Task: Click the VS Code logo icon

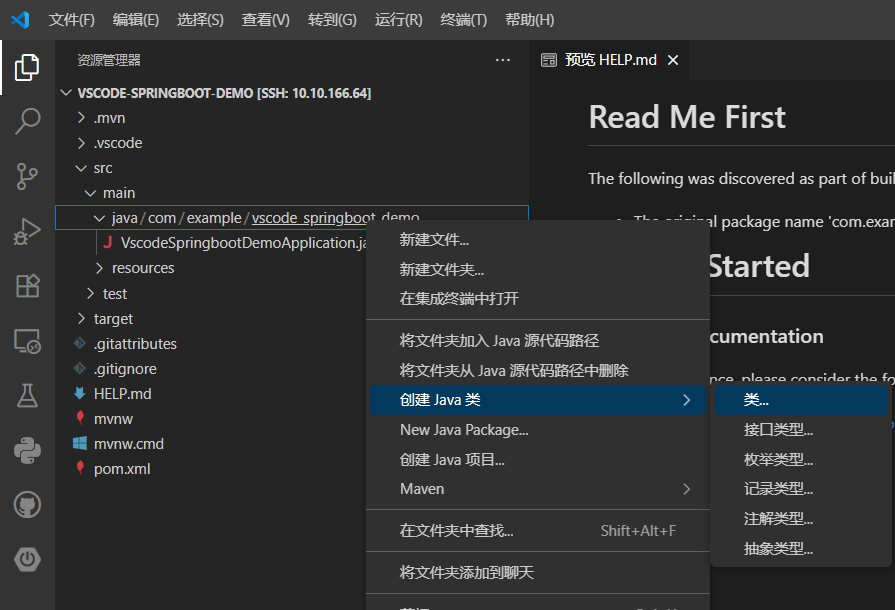Action: coord(20,20)
